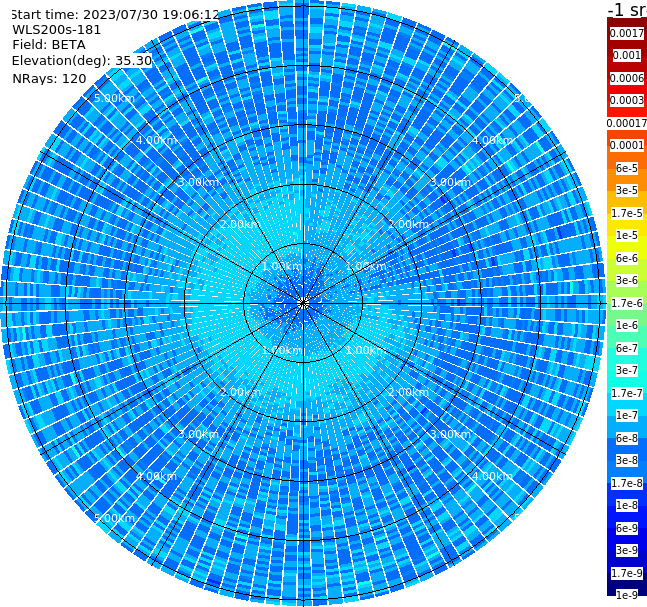647x607 pixels.
Task: Click the 3e-6 colorbar label
Action: point(627,280)
